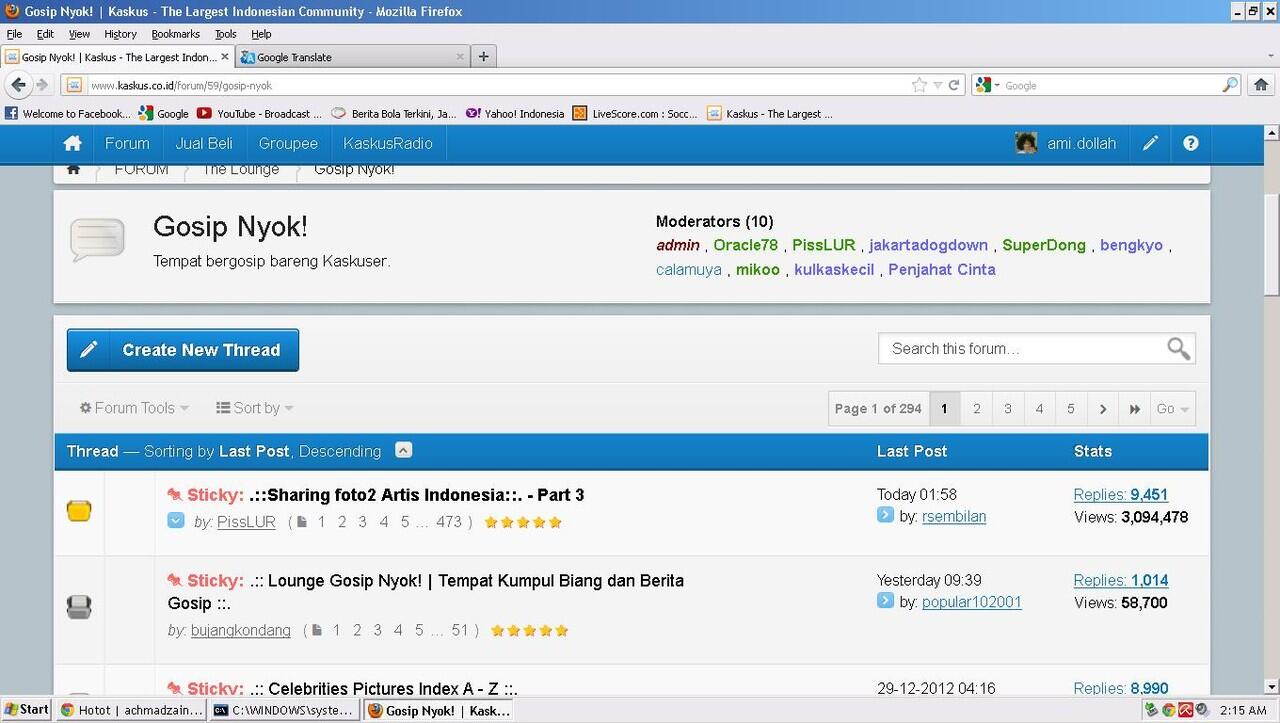
Task: Click the ami.dollah user avatar
Action: tap(1026, 143)
